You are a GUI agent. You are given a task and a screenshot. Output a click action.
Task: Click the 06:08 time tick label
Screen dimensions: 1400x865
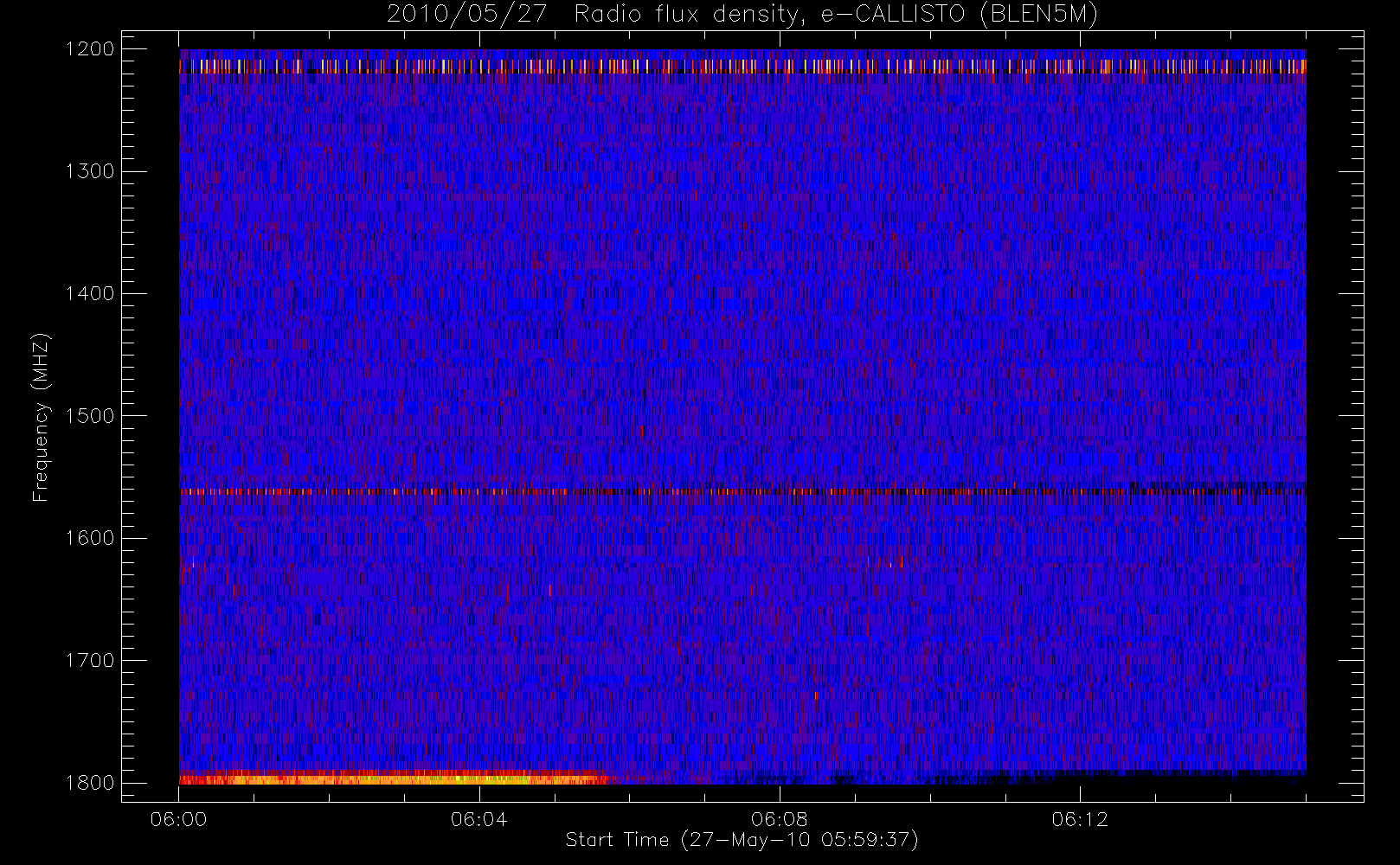click(x=780, y=819)
